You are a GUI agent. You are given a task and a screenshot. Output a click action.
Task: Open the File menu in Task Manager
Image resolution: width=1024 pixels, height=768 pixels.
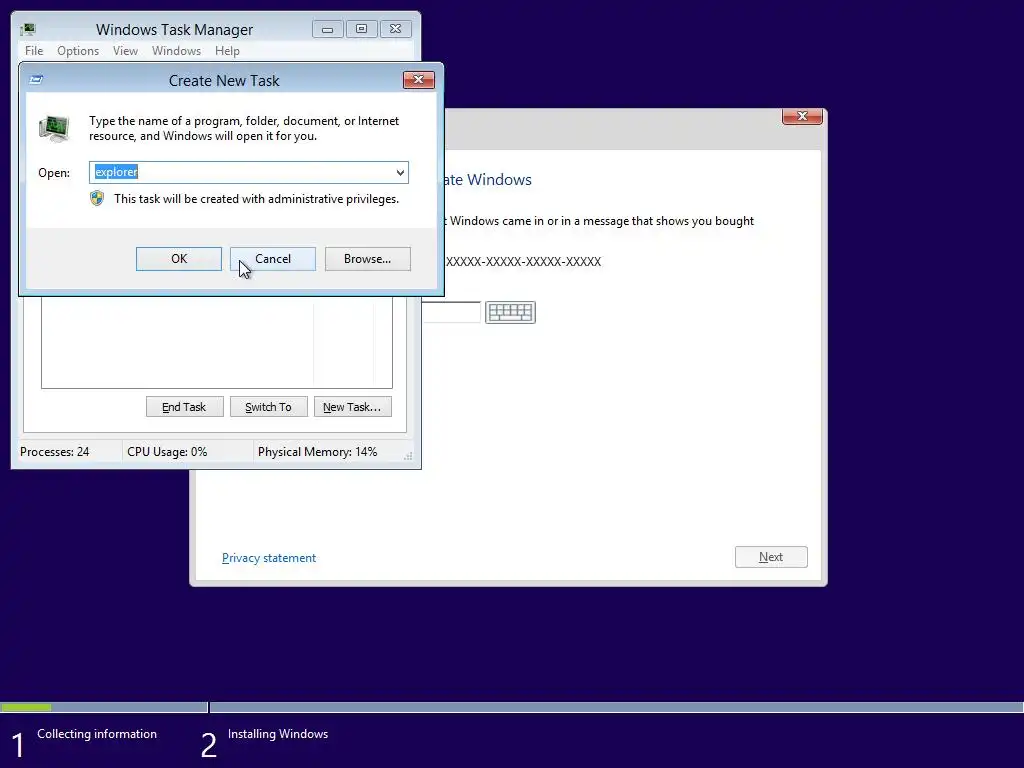(x=34, y=51)
